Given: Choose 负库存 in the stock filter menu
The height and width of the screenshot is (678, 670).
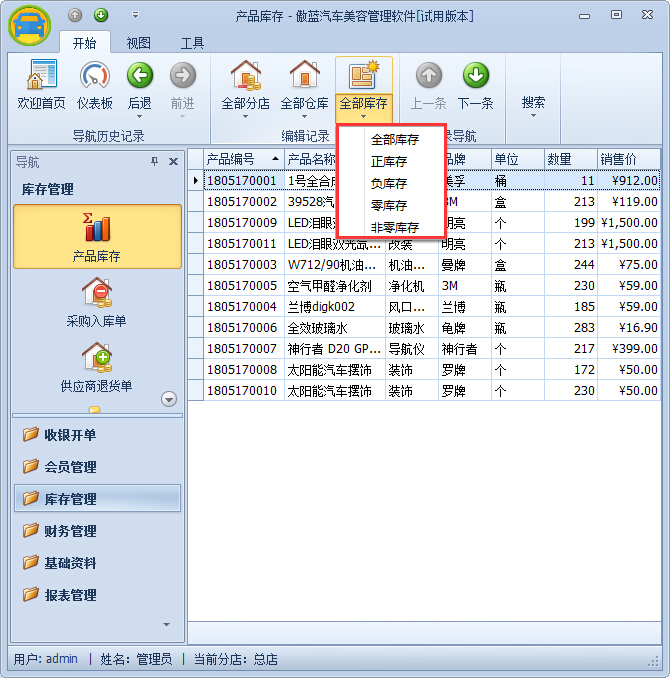Looking at the screenshot, I should pyautogui.click(x=389, y=183).
